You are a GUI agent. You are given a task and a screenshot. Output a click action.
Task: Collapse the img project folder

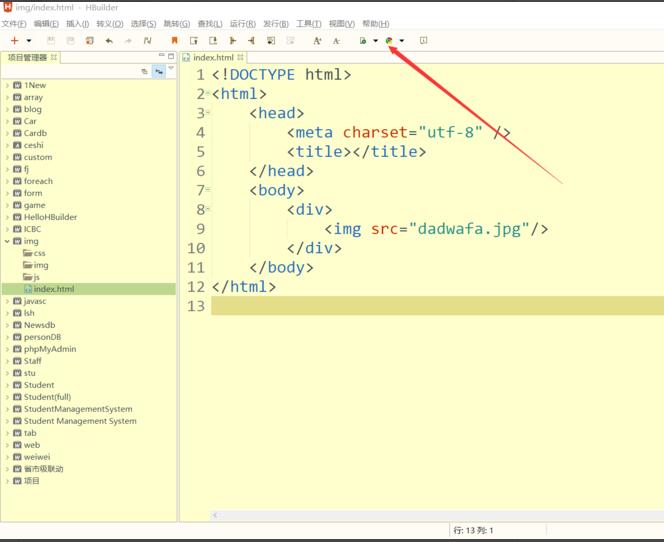pyautogui.click(x=7, y=241)
